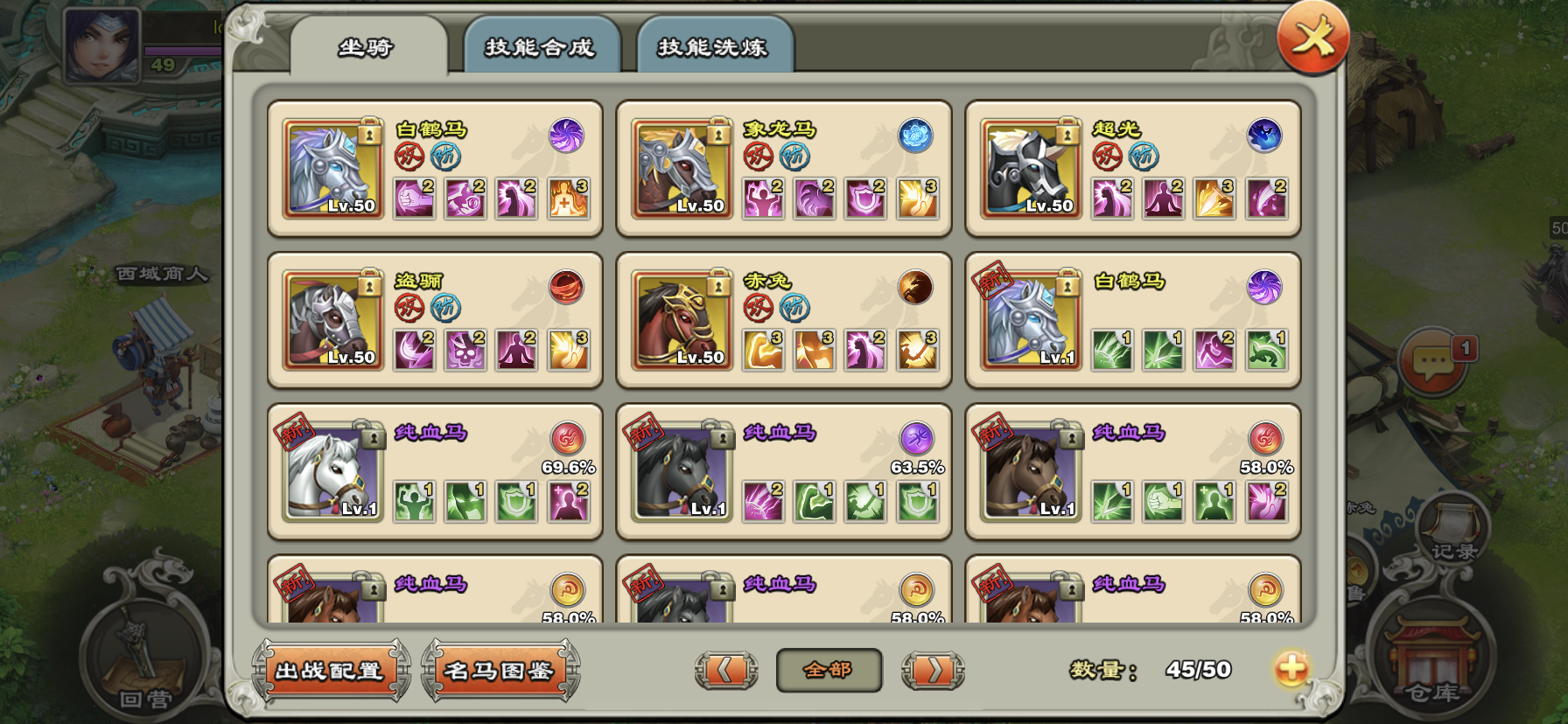The image size is (1568, 724).
Task: Open the 仓库 warehouse icon
Action: tap(1433, 660)
